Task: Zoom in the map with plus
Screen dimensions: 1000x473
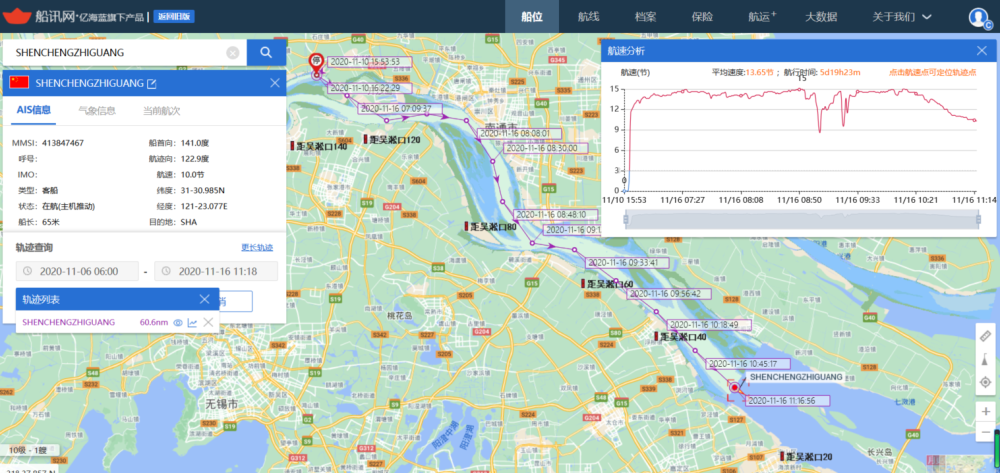Action: [985, 411]
